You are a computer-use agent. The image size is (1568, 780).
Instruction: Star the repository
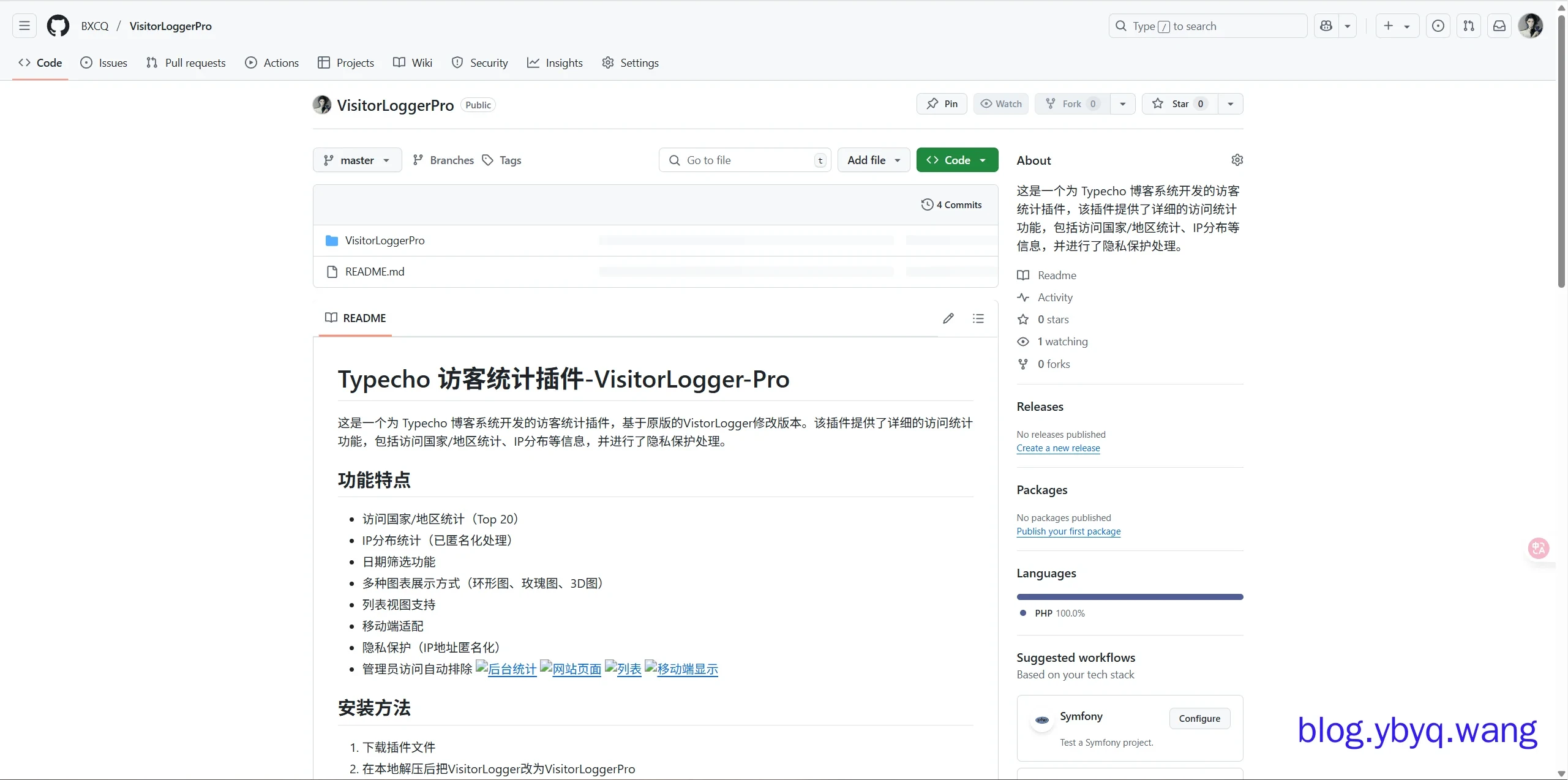click(x=1180, y=103)
